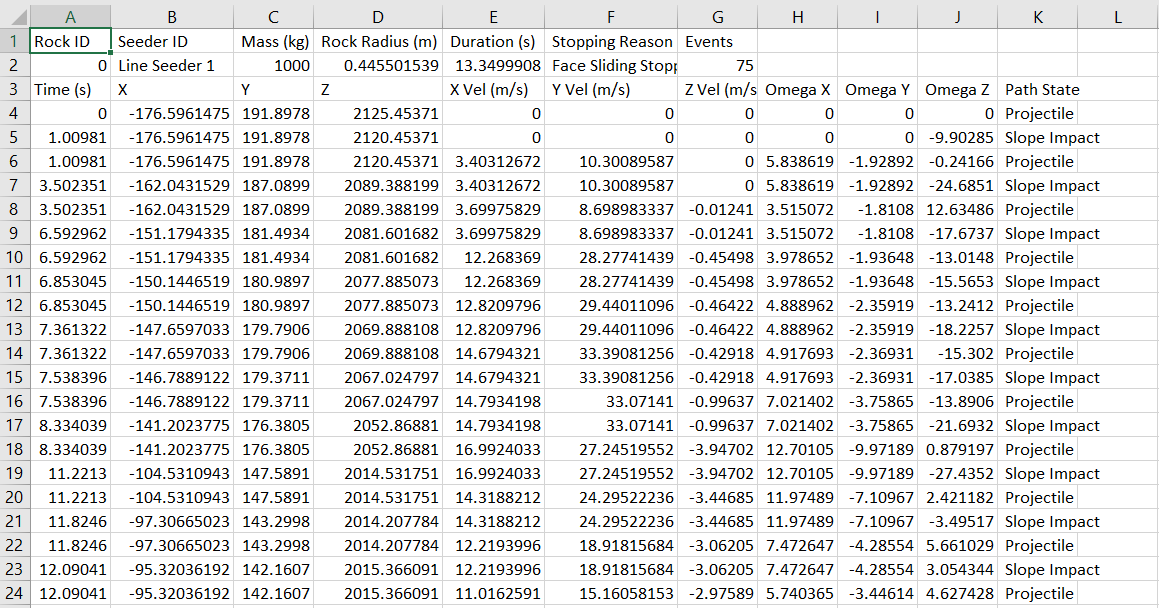The image size is (1159, 608).
Task: Select column K header
Action: coord(1037,17)
